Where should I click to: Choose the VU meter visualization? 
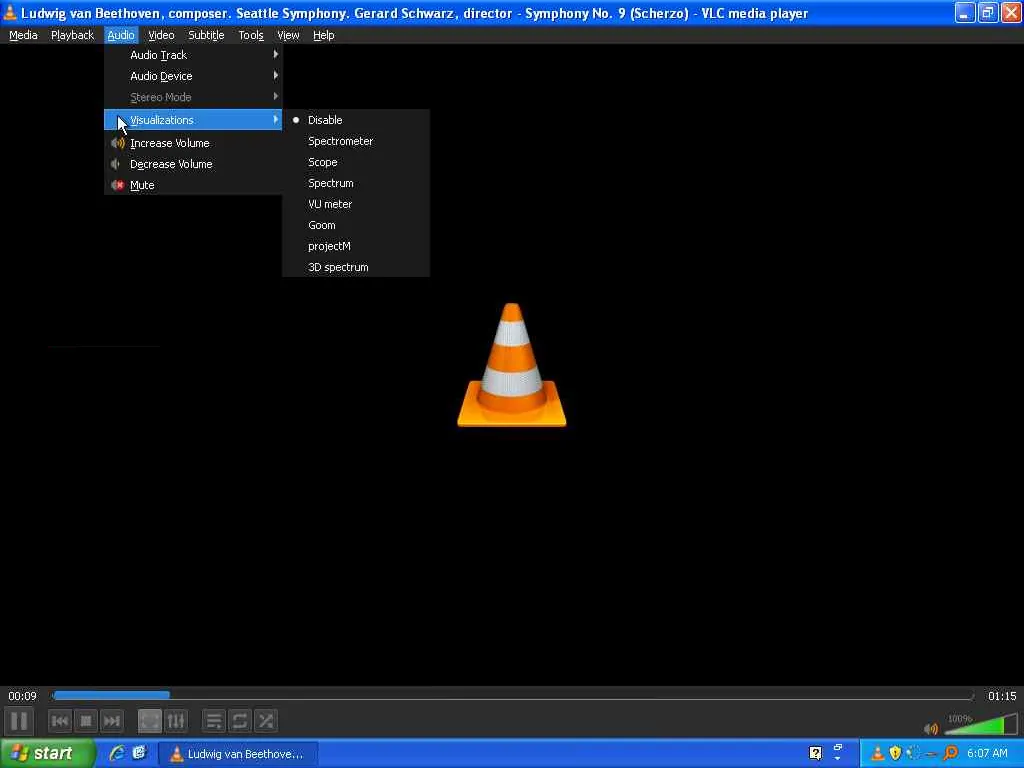tap(356, 204)
